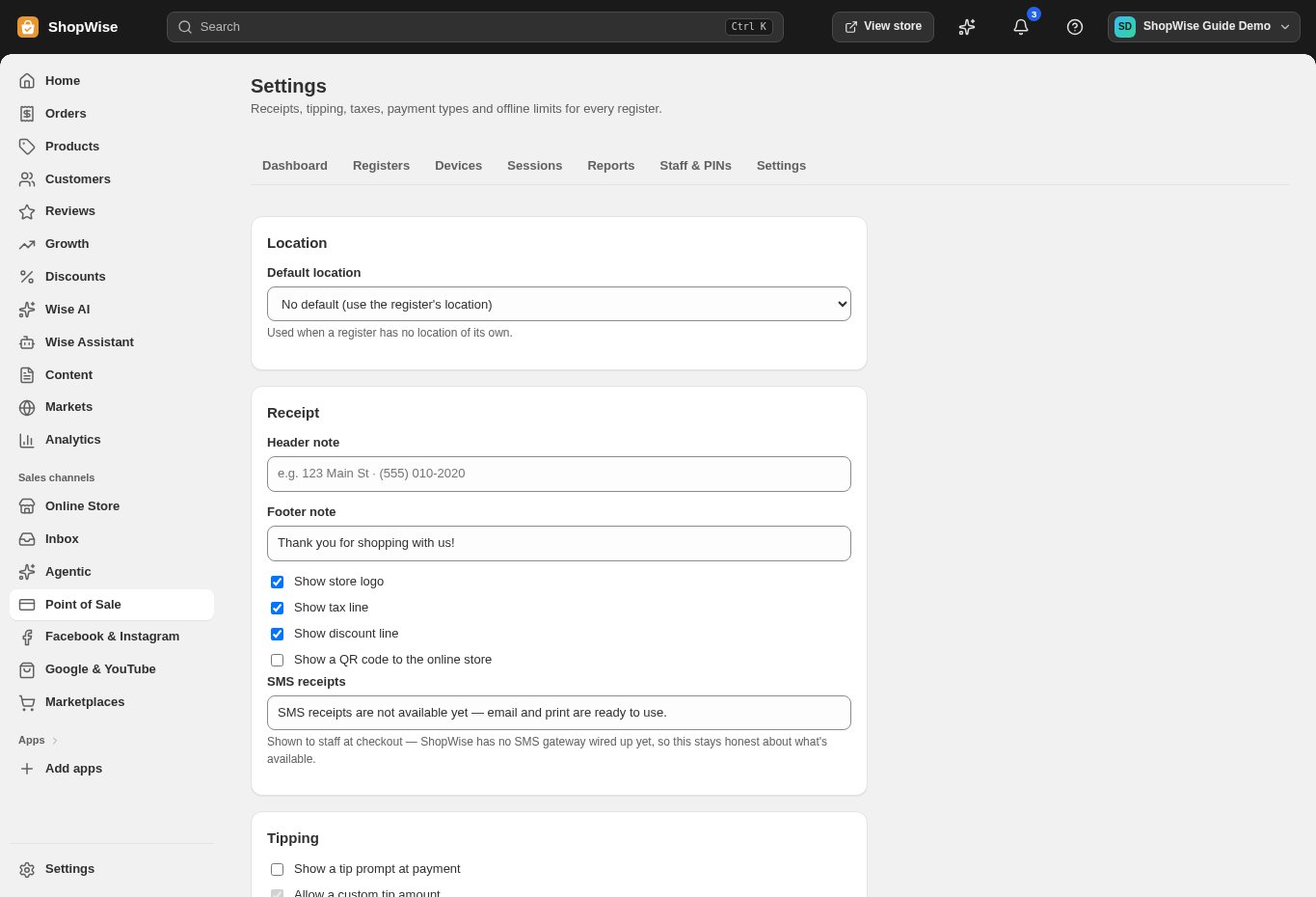The image size is (1316, 897).
Task: Click into the Header note field
Action: 559,474
